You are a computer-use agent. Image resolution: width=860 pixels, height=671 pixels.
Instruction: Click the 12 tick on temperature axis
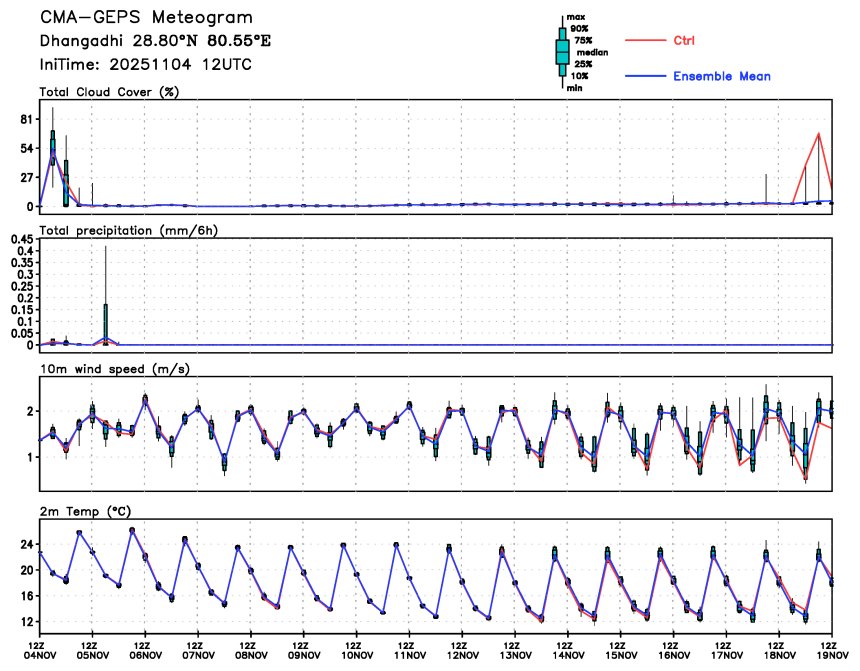27,622
